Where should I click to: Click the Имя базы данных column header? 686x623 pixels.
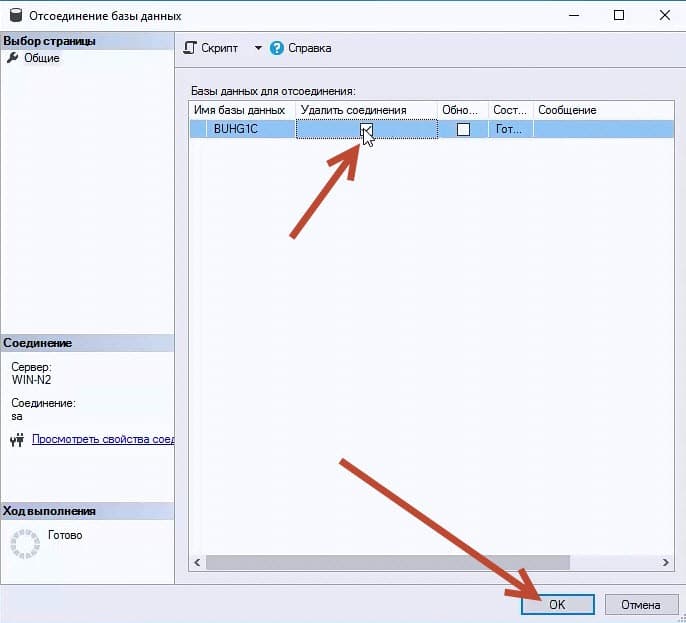pyautogui.click(x=240, y=110)
